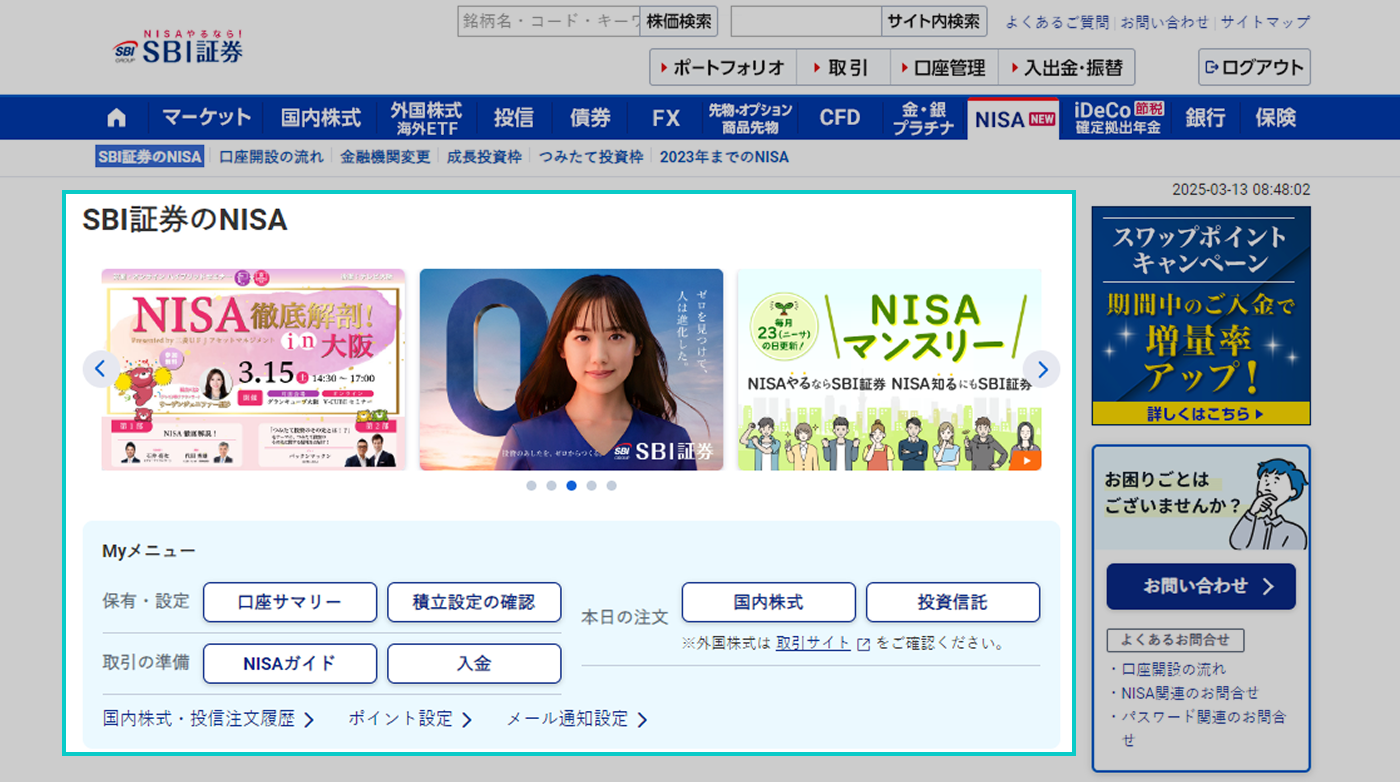1400x782 pixels.
Task: Open よくあるご質問 link
Action: (1057, 22)
